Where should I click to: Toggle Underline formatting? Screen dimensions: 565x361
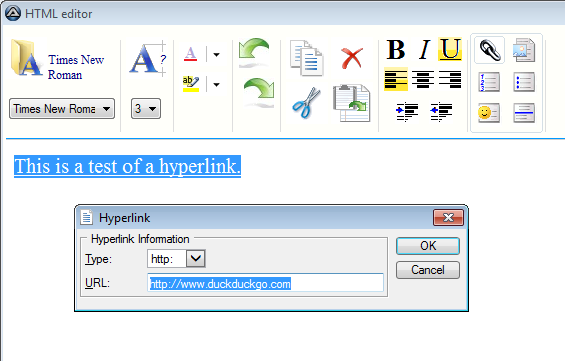[x=450, y=49]
